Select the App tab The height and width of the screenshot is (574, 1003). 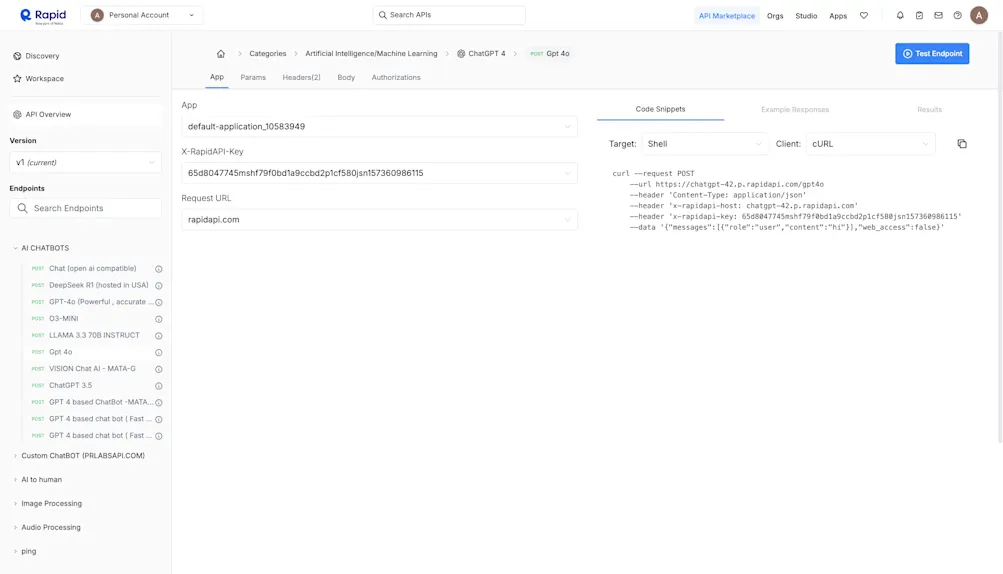click(x=217, y=77)
